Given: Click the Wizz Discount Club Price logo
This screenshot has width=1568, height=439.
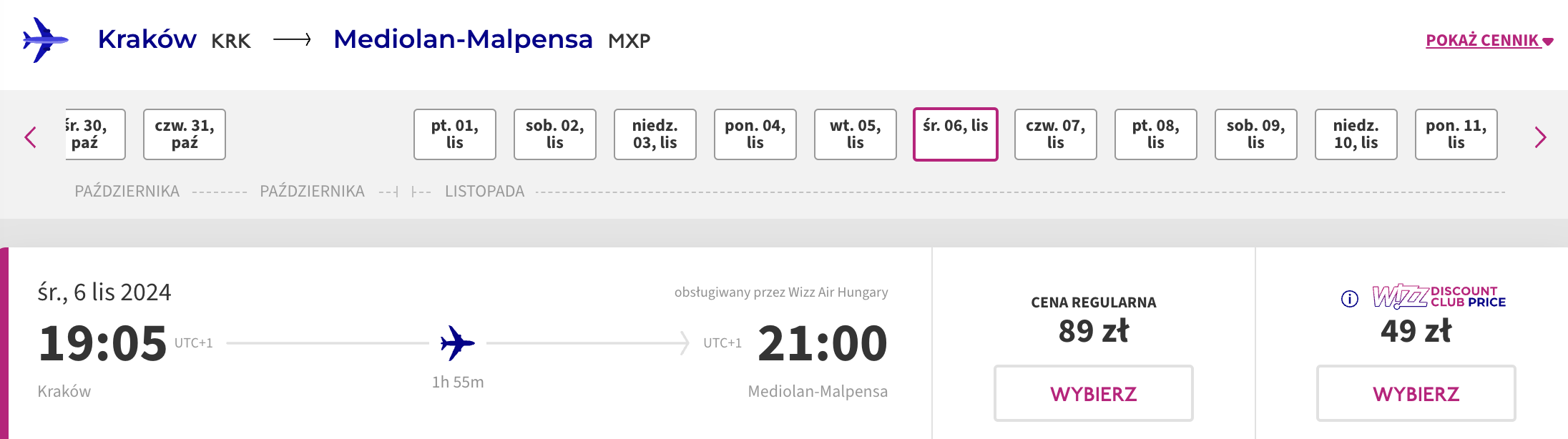Looking at the screenshot, I should pyautogui.click(x=1439, y=296).
